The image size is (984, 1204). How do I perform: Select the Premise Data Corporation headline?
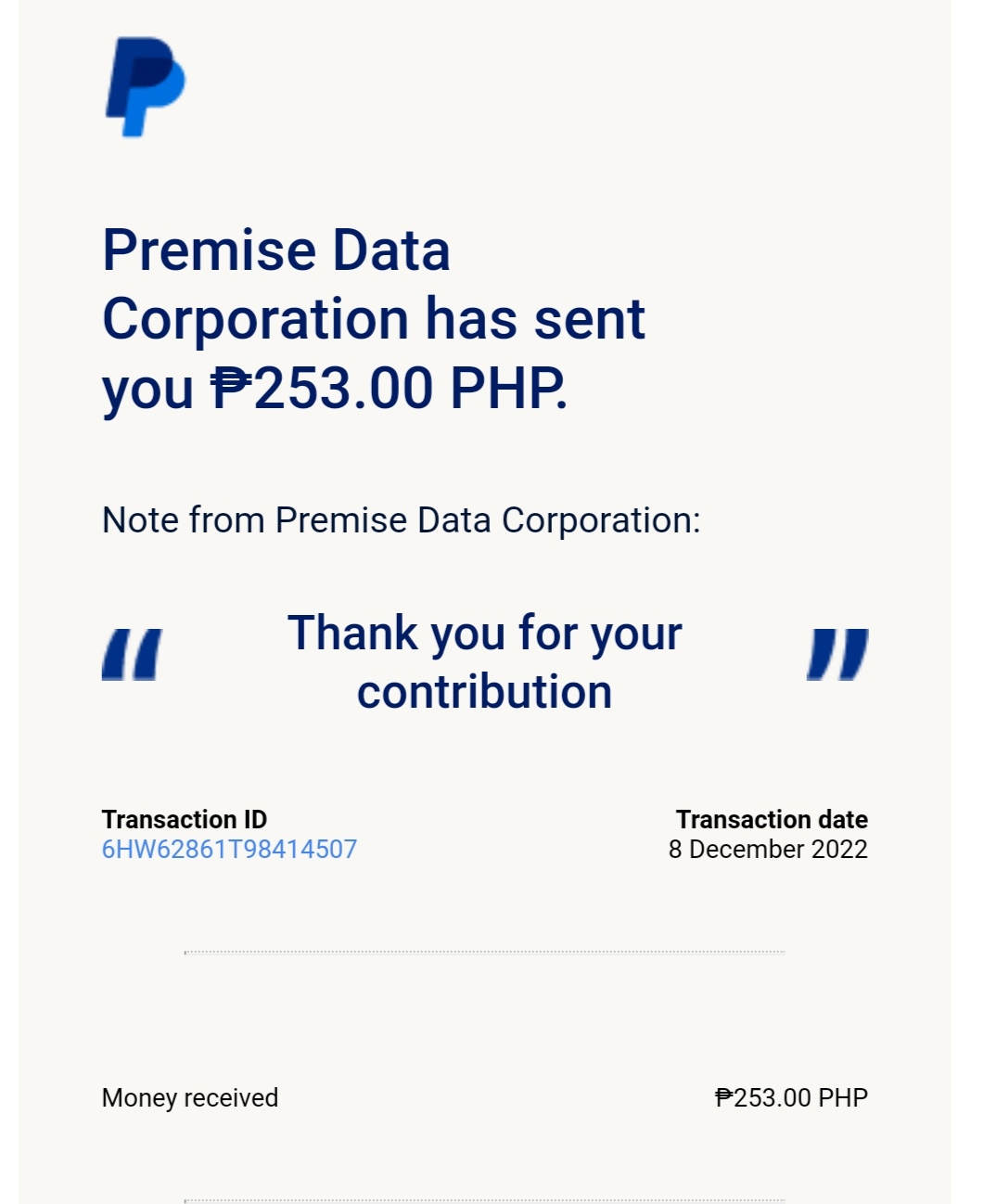pos(374,319)
